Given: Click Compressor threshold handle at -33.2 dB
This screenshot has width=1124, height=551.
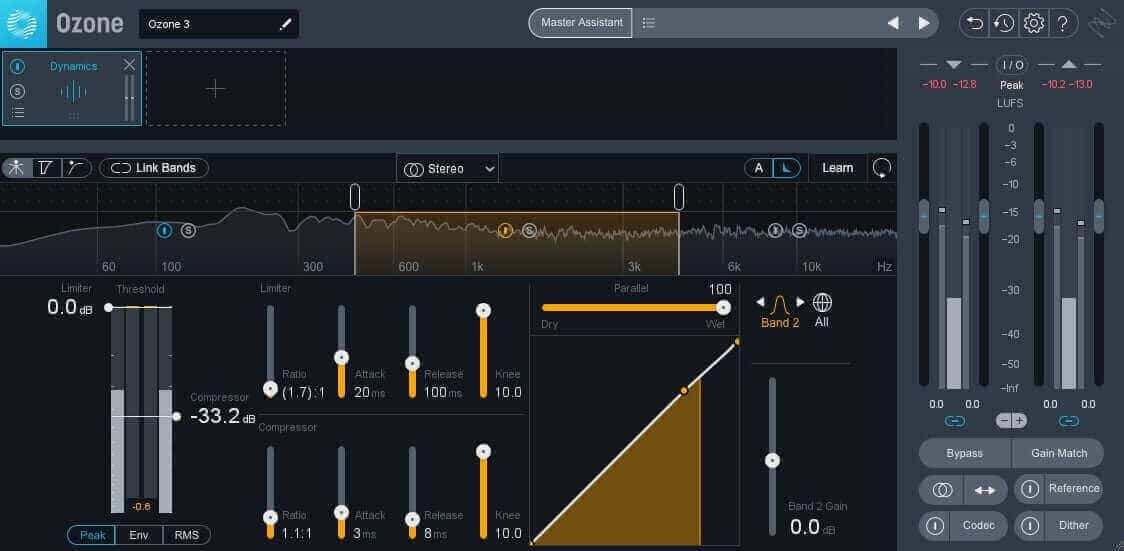Looking at the screenshot, I should pos(176,416).
